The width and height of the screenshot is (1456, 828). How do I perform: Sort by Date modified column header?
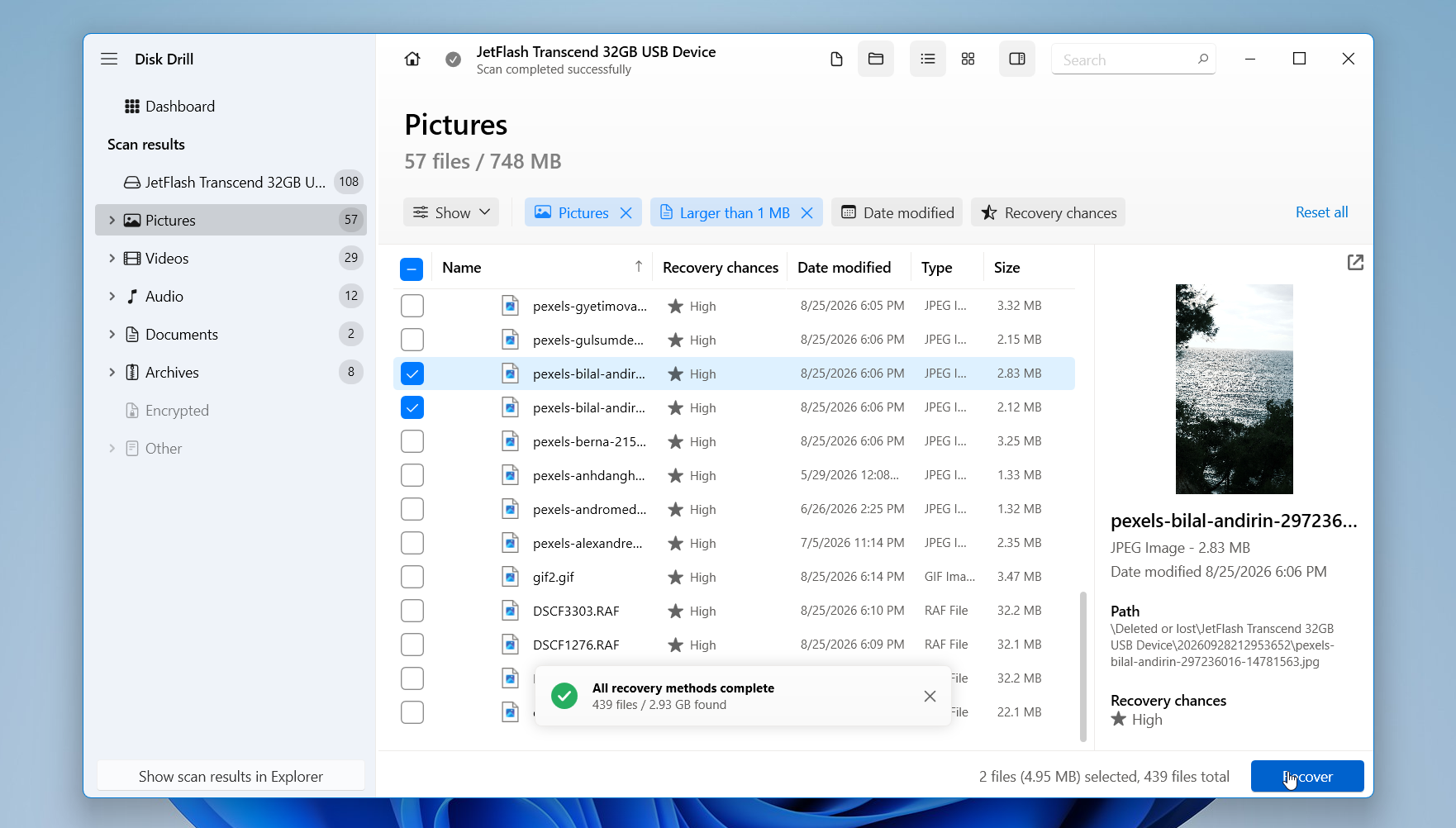[844, 267]
